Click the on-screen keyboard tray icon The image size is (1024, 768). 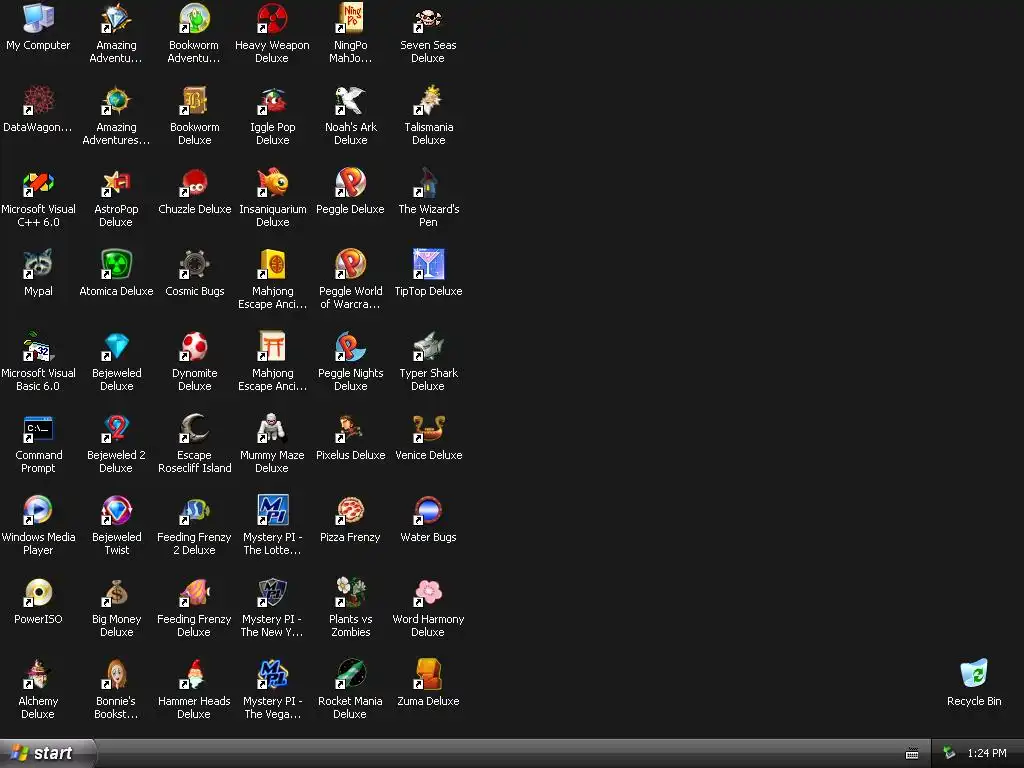click(912, 754)
